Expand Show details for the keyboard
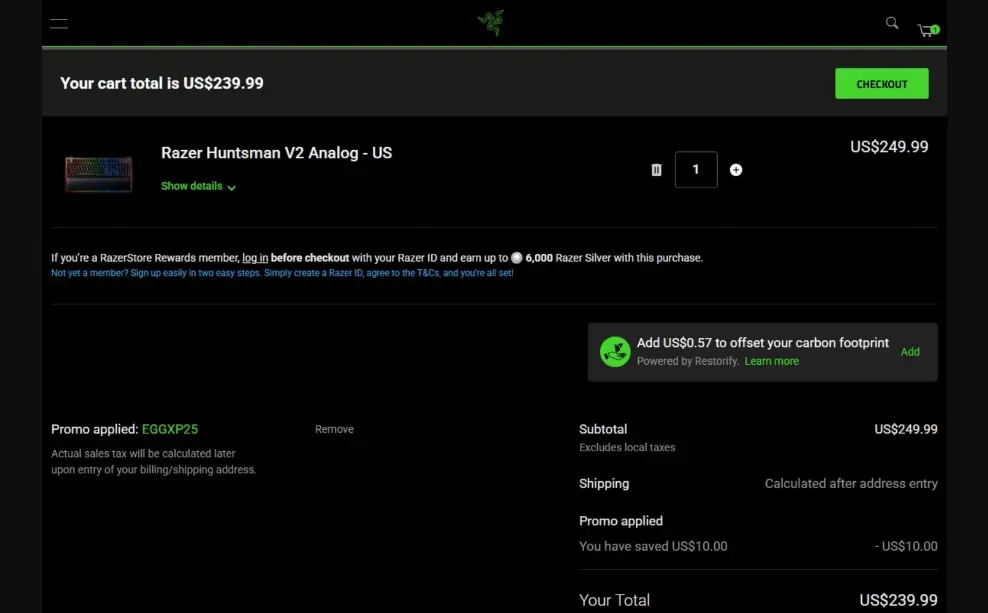The width and height of the screenshot is (988, 613). [x=198, y=186]
